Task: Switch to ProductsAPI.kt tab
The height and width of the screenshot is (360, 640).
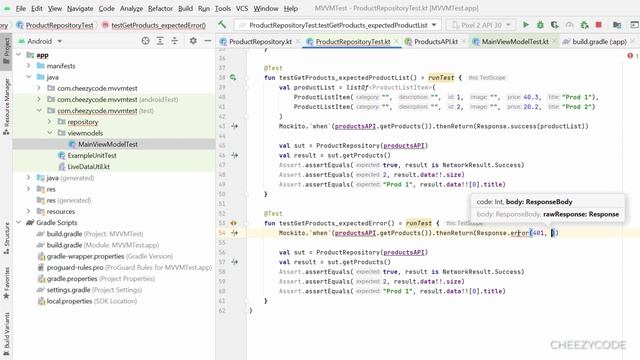Action: [436, 42]
